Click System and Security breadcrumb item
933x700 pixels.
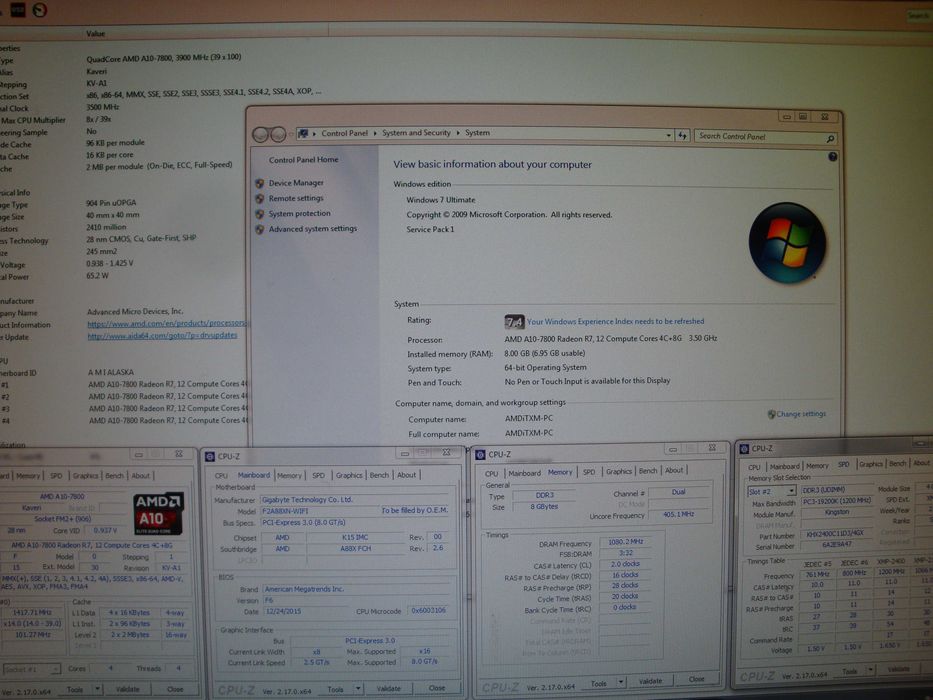click(416, 133)
